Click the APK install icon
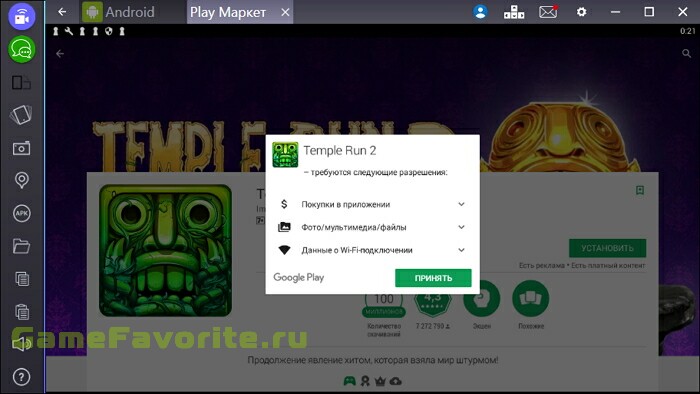The width and height of the screenshot is (700, 394). (x=21, y=213)
